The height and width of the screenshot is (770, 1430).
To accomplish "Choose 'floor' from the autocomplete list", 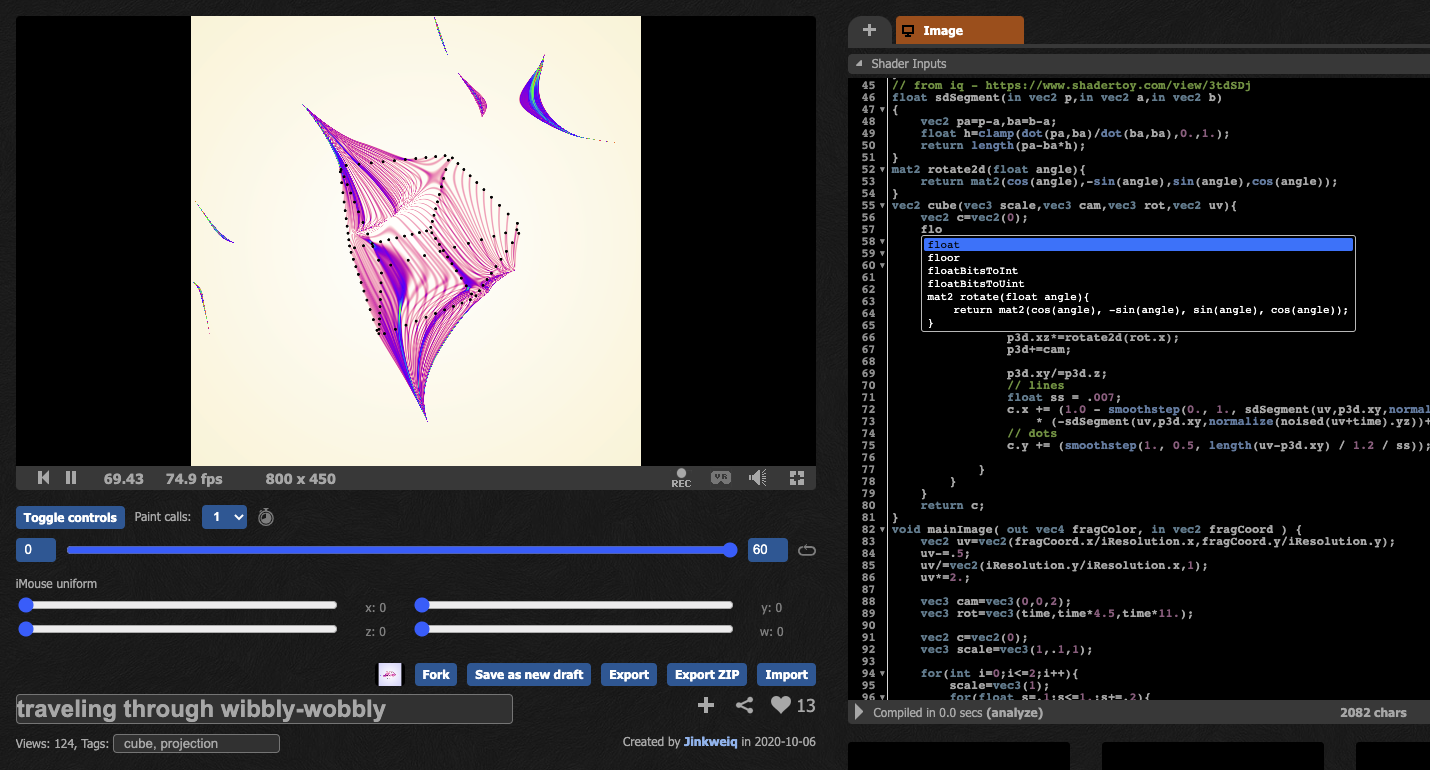I will pyautogui.click(x=1138, y=258).
